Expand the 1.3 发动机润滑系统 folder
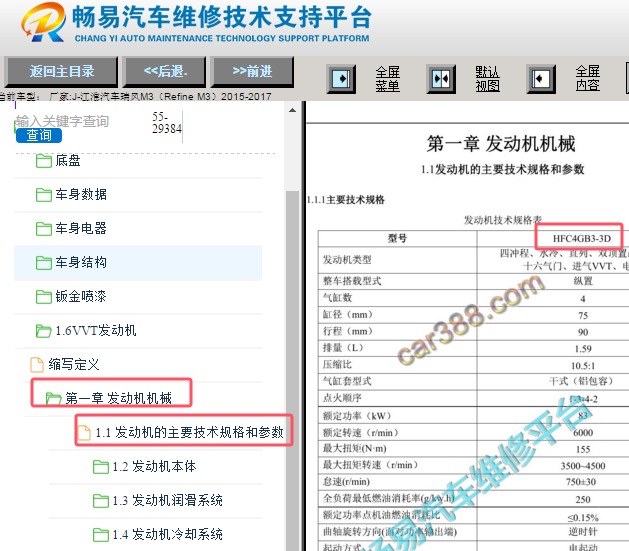The width and height of the screenshot is (629, 551). tap(167, 500)
